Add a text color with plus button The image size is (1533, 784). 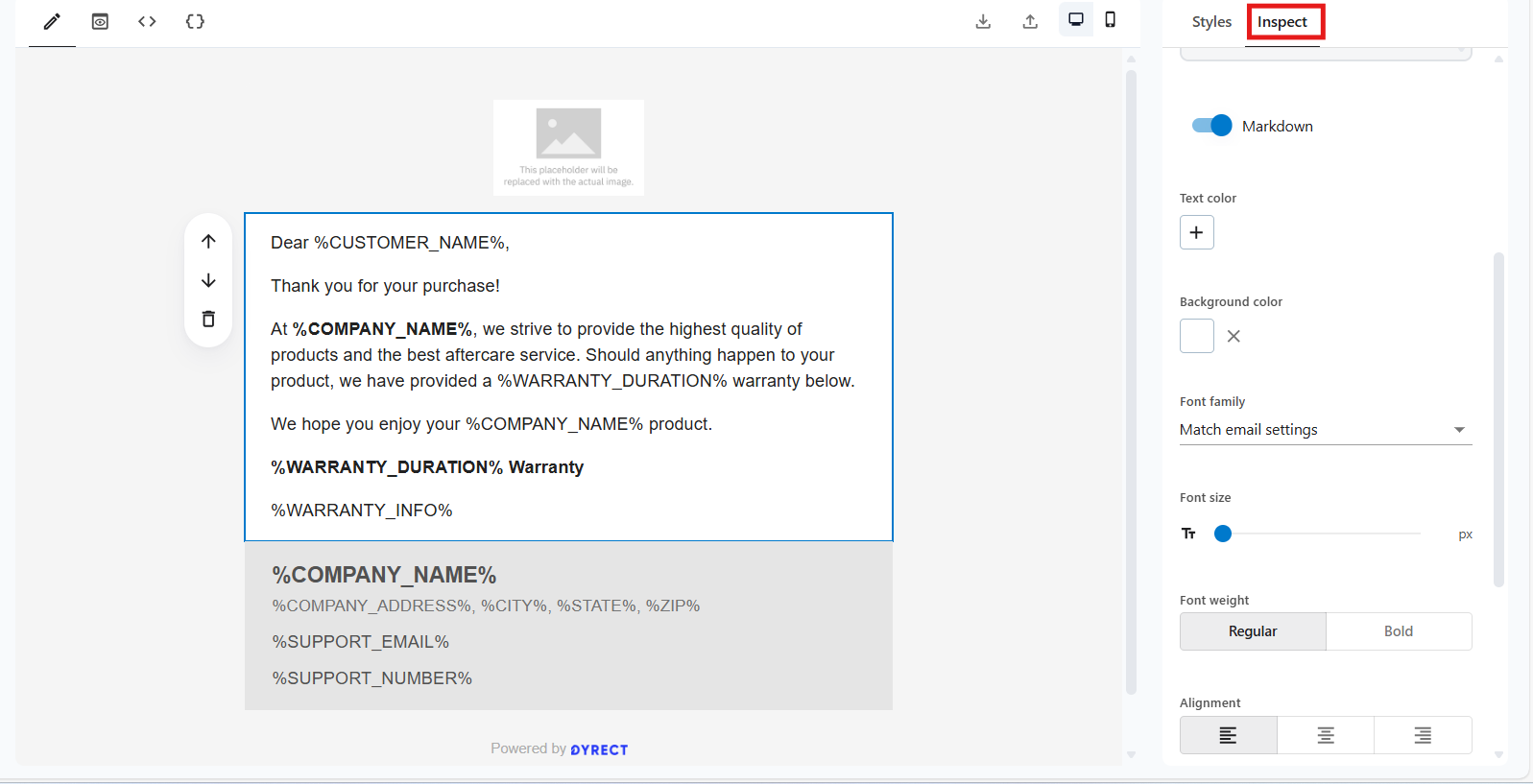1196,232
